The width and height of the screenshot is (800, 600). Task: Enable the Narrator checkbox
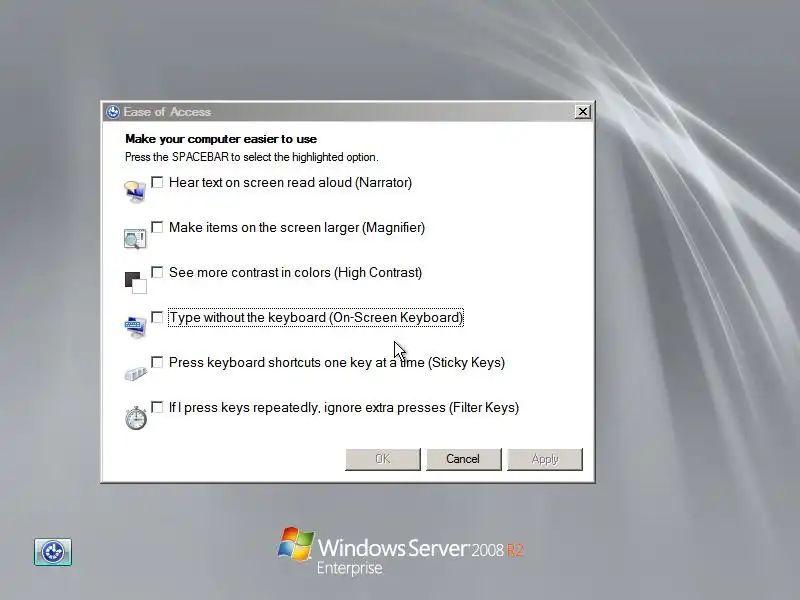click(x=157, y=182)
